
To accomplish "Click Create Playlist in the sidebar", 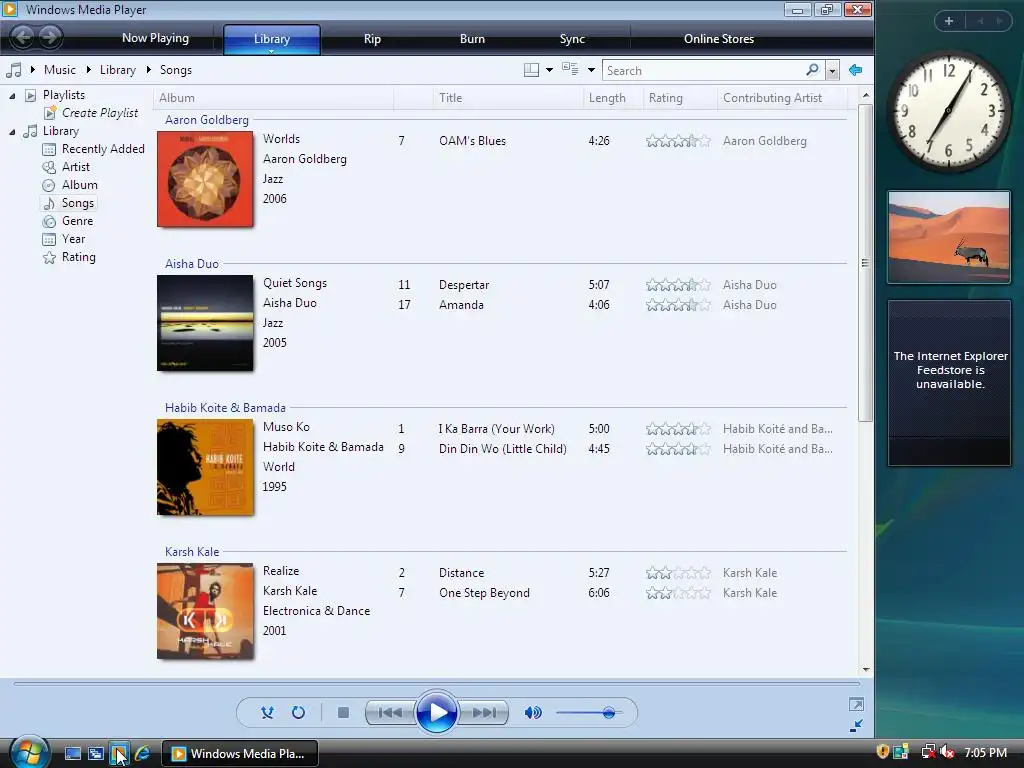I will click(x=100, y=113).
